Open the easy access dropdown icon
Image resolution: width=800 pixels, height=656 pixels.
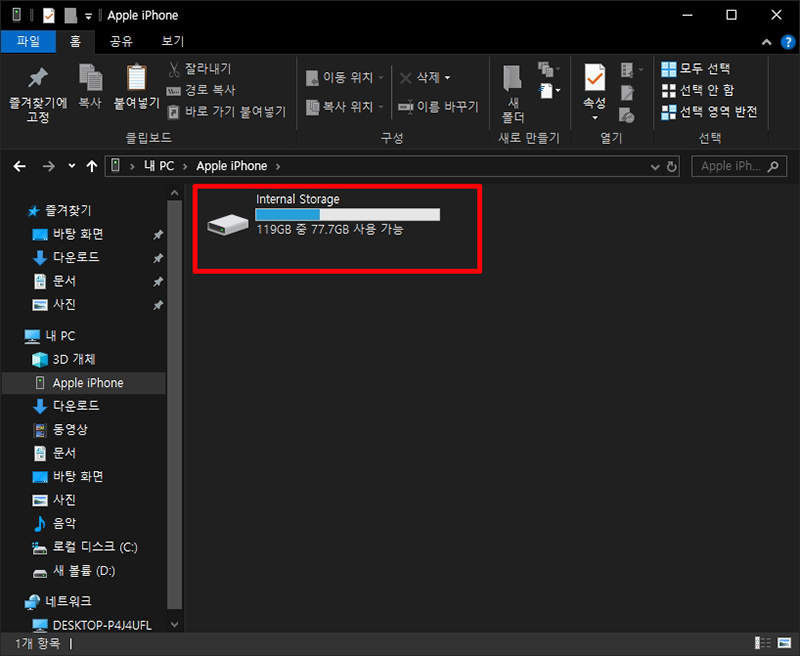[549, 91]
